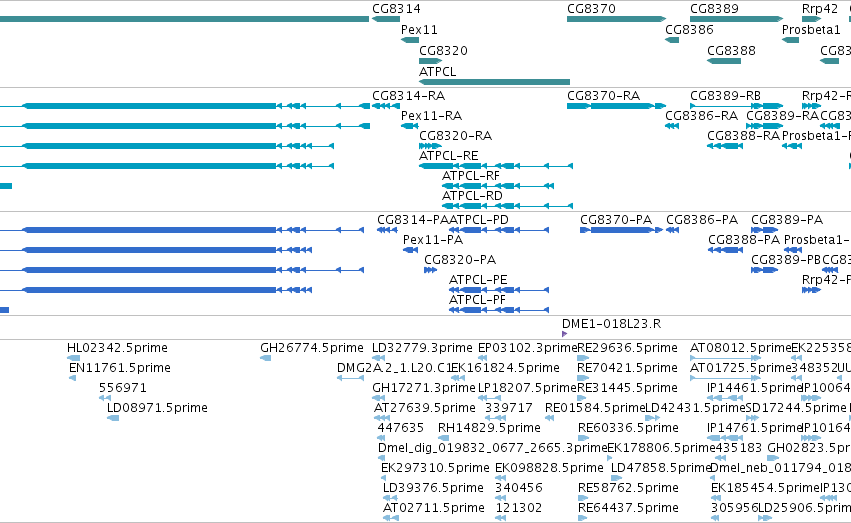Viewport: 851px width, 523px height.
Task: Select the ATPCL-PE protein label
Action: click(478, 280)
